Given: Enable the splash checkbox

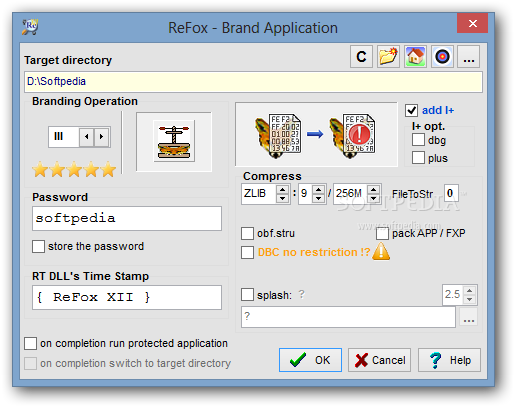Looking at the screenshot, I should coord(247,295).
